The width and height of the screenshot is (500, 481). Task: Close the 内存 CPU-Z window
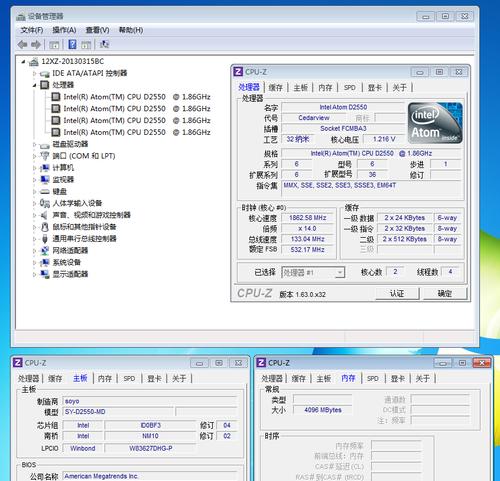(481, 363)
